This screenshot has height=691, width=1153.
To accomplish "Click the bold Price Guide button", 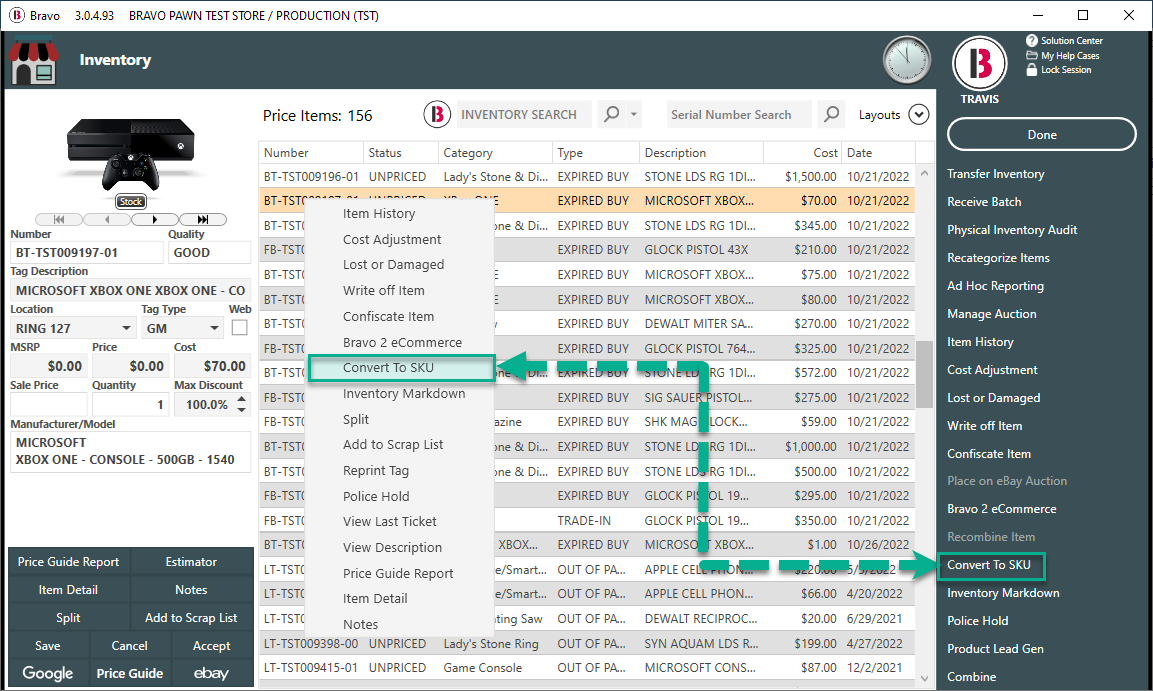I will [129, 673].
